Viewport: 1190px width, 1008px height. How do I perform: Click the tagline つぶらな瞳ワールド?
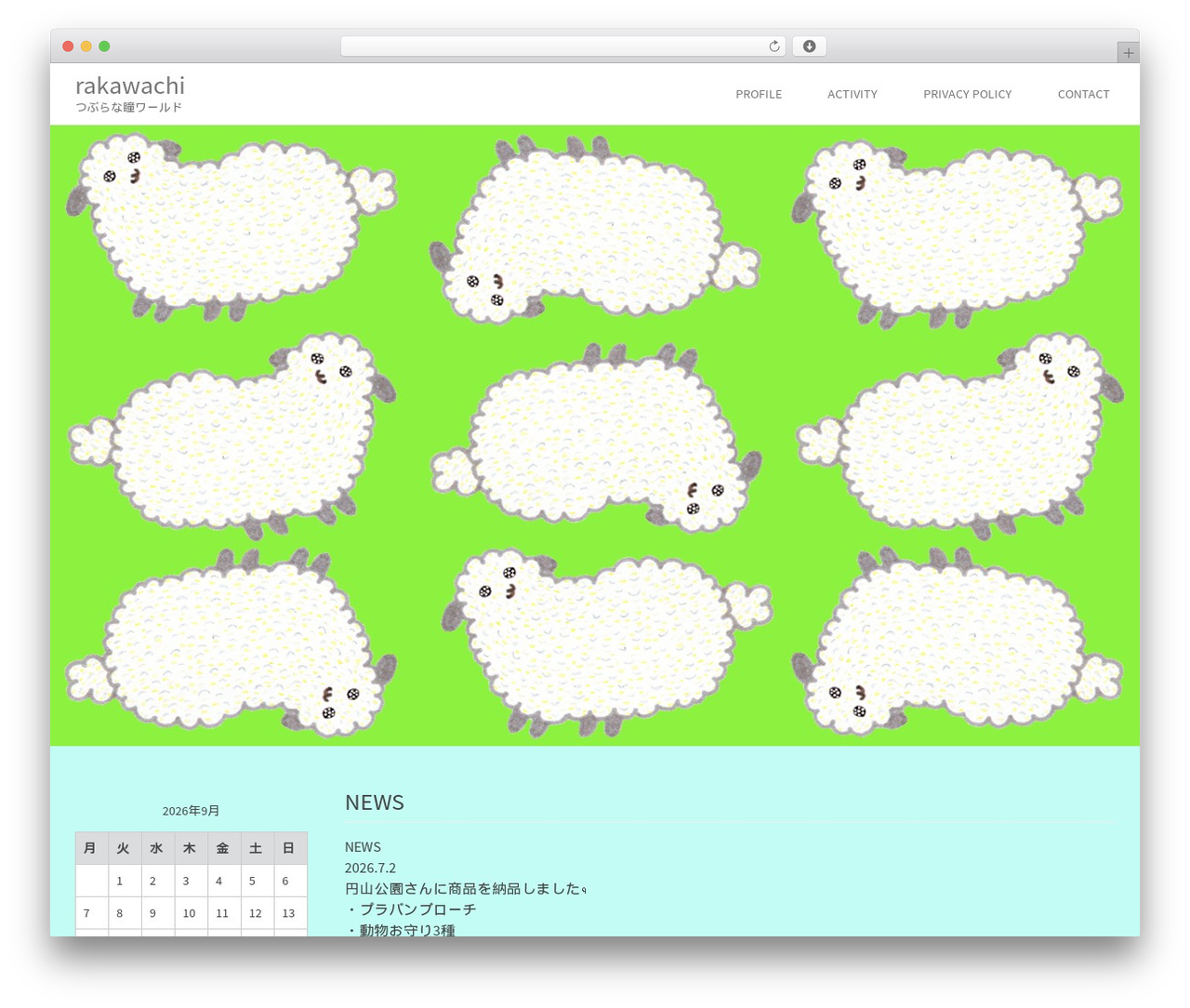pyautogui.click(x=128, y=108)
